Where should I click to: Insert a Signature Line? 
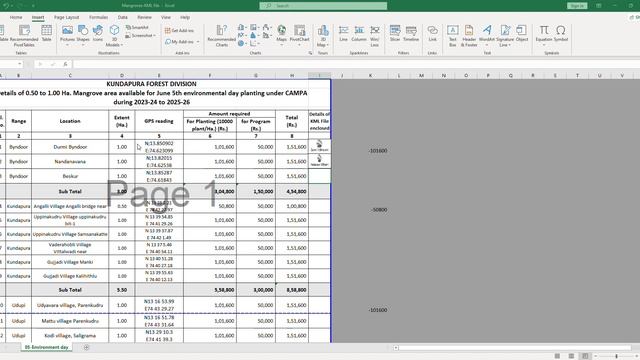505,36
